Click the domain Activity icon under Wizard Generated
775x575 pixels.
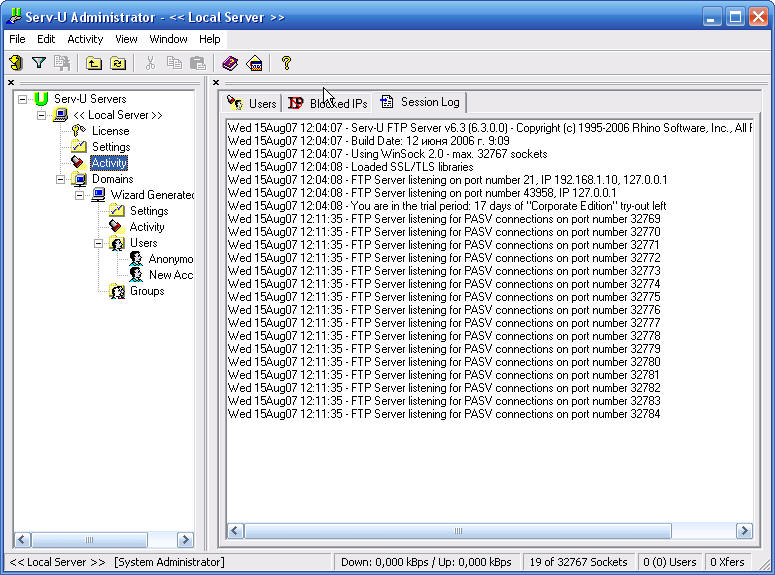click(116, 227)
